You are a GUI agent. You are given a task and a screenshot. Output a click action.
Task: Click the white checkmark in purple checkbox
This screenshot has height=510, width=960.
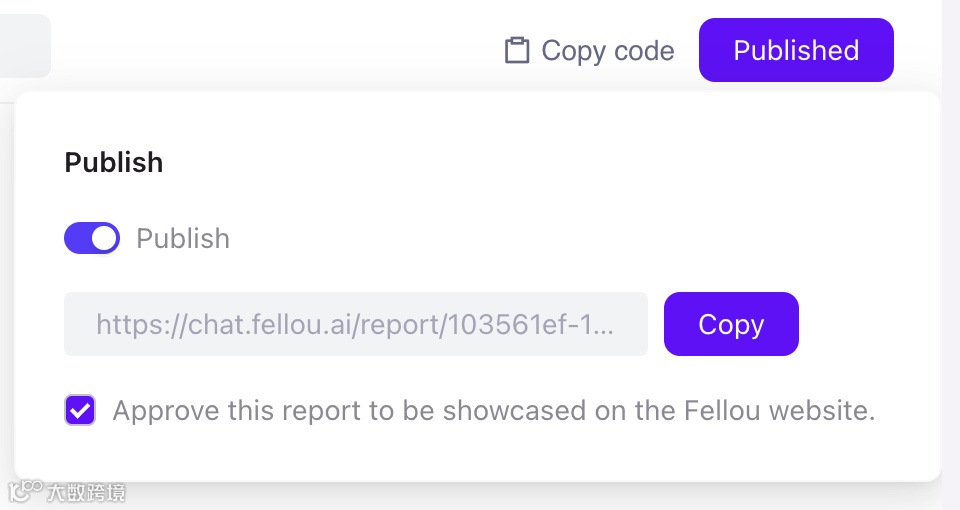click(80, 410)
